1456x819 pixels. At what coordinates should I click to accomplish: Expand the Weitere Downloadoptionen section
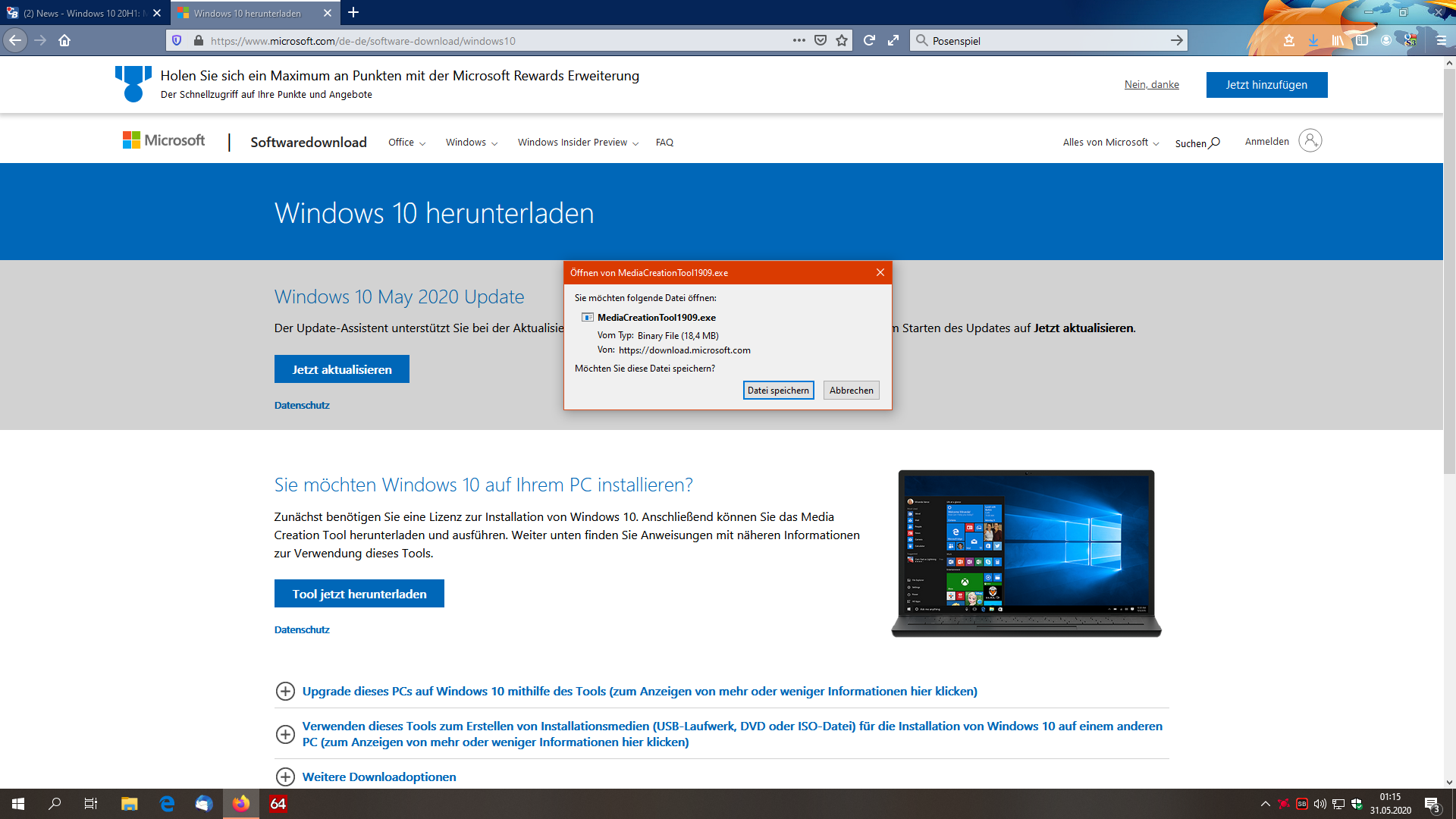tap(379, 777)
